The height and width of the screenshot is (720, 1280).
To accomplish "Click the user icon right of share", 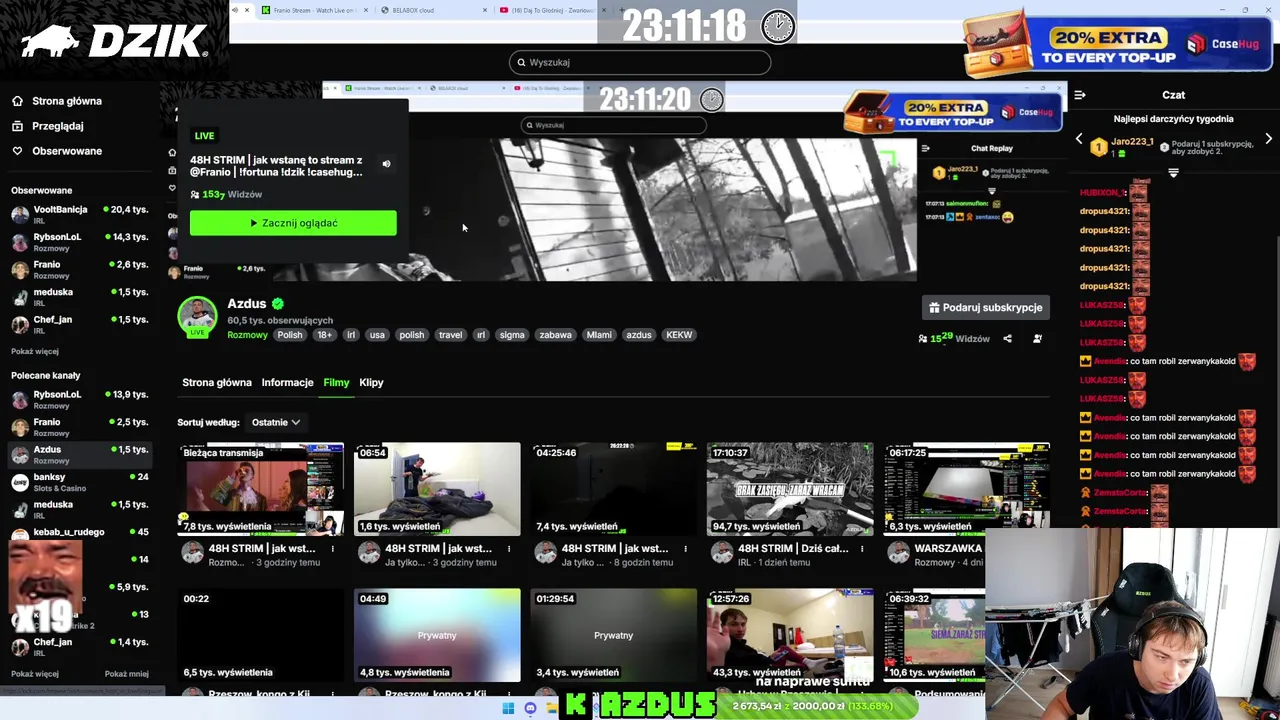I will pos(1037,339).
